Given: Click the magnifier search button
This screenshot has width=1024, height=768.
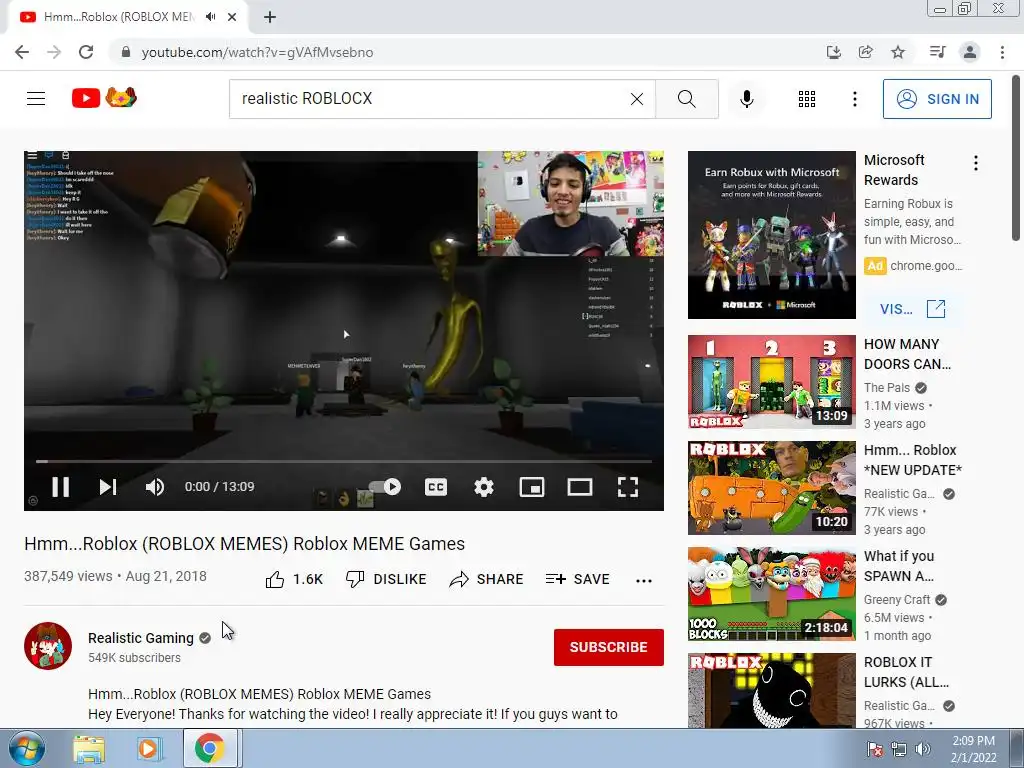Looking at the screenshot, I should tap(686, 99).
